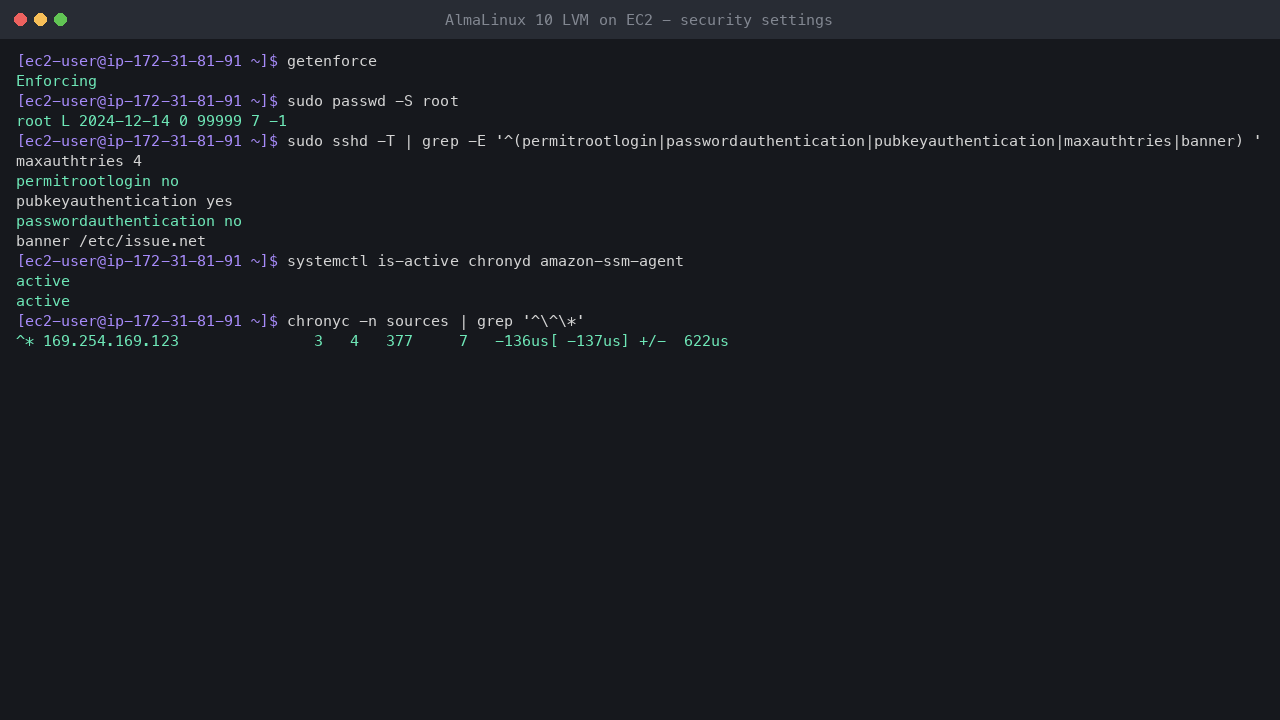Click "amazon-ssm-agent" in the systemctl command
Screen dimensions: 1280x720
[x=612, y=261]
